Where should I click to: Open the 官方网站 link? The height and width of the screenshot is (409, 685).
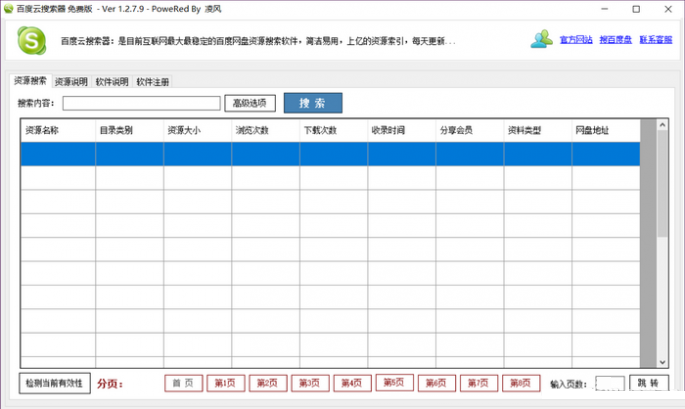click(576, 40)
